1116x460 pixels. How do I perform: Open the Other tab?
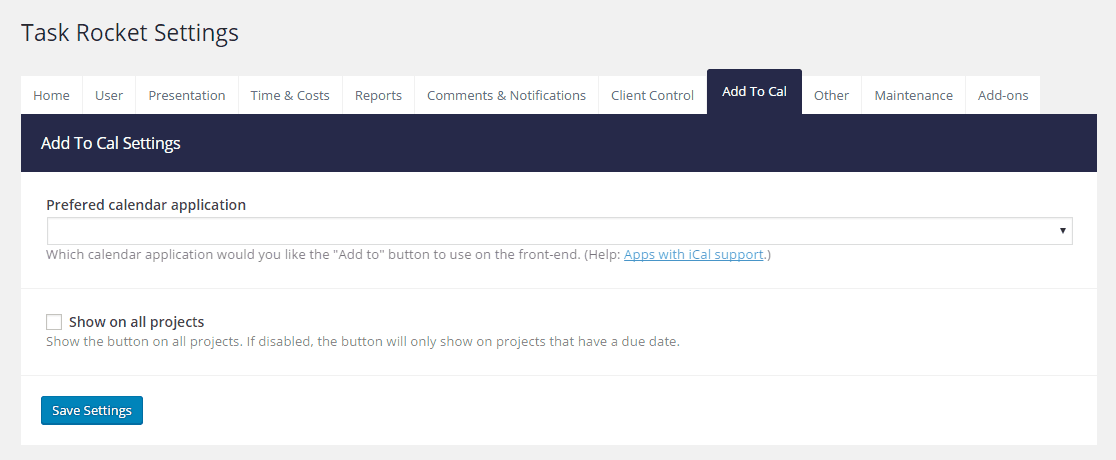tap(831, 95)
